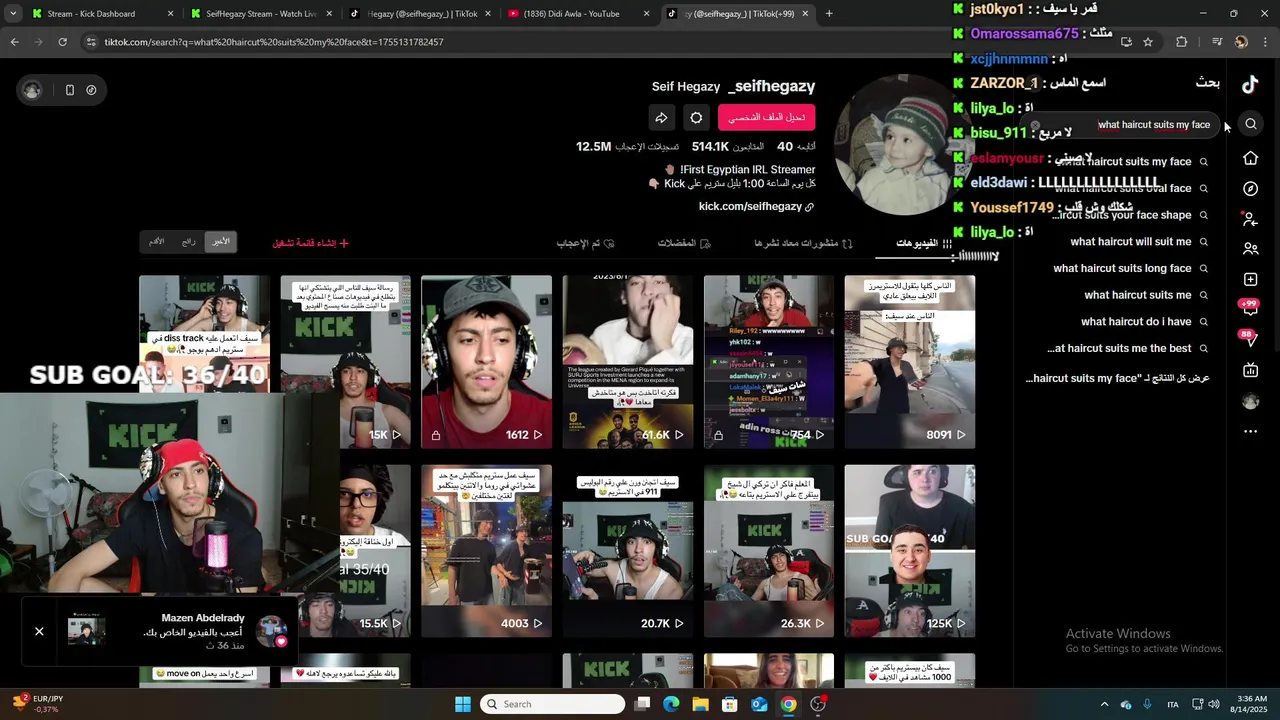Open the LIVE TV icon in sidebar
1280x720 pixels.
pyautogui.click(x=1250, y=370)
